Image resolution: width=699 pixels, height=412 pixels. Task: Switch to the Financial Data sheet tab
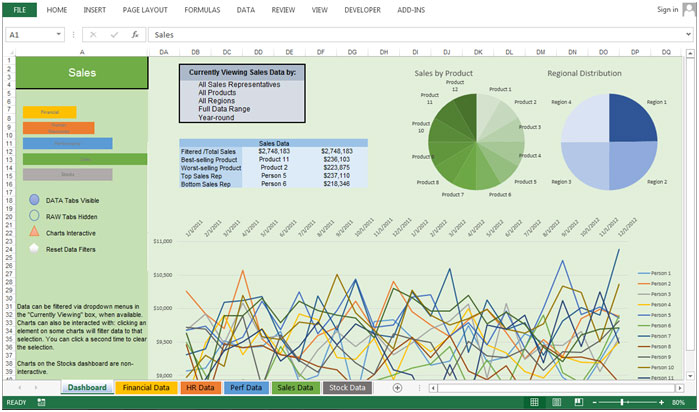click(x=146, y=387)
